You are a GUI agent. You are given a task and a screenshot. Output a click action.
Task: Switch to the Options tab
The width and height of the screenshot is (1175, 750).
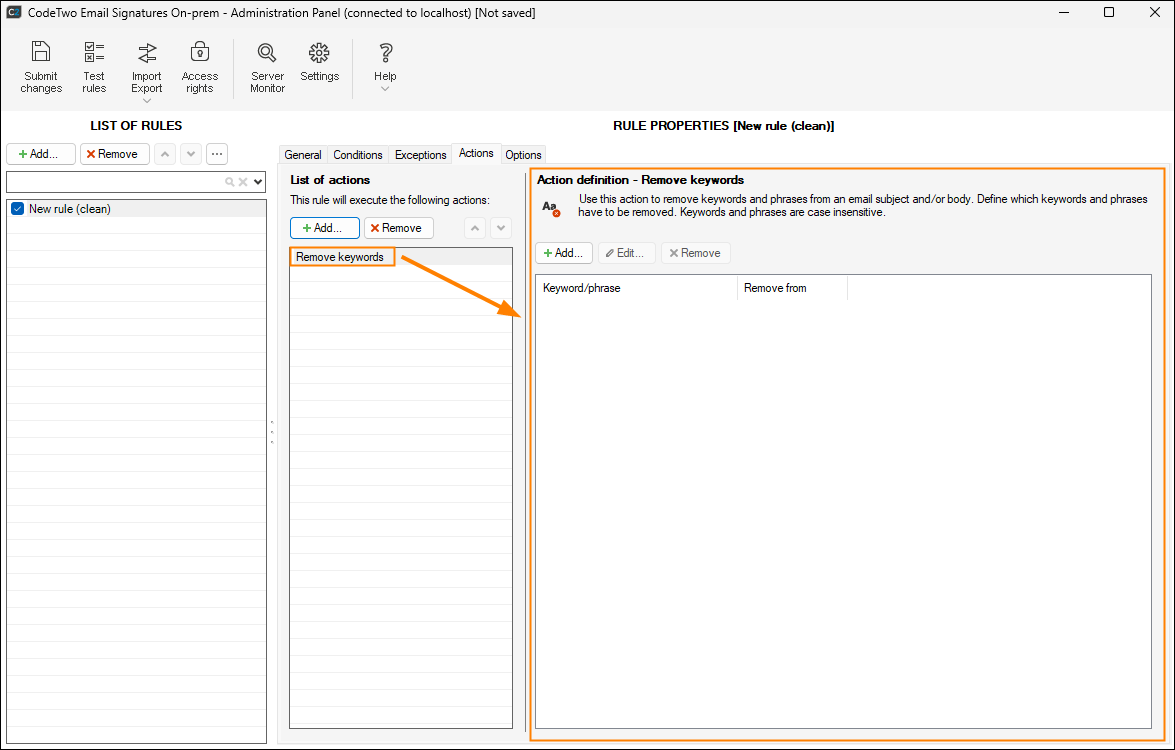coord(523,155)
